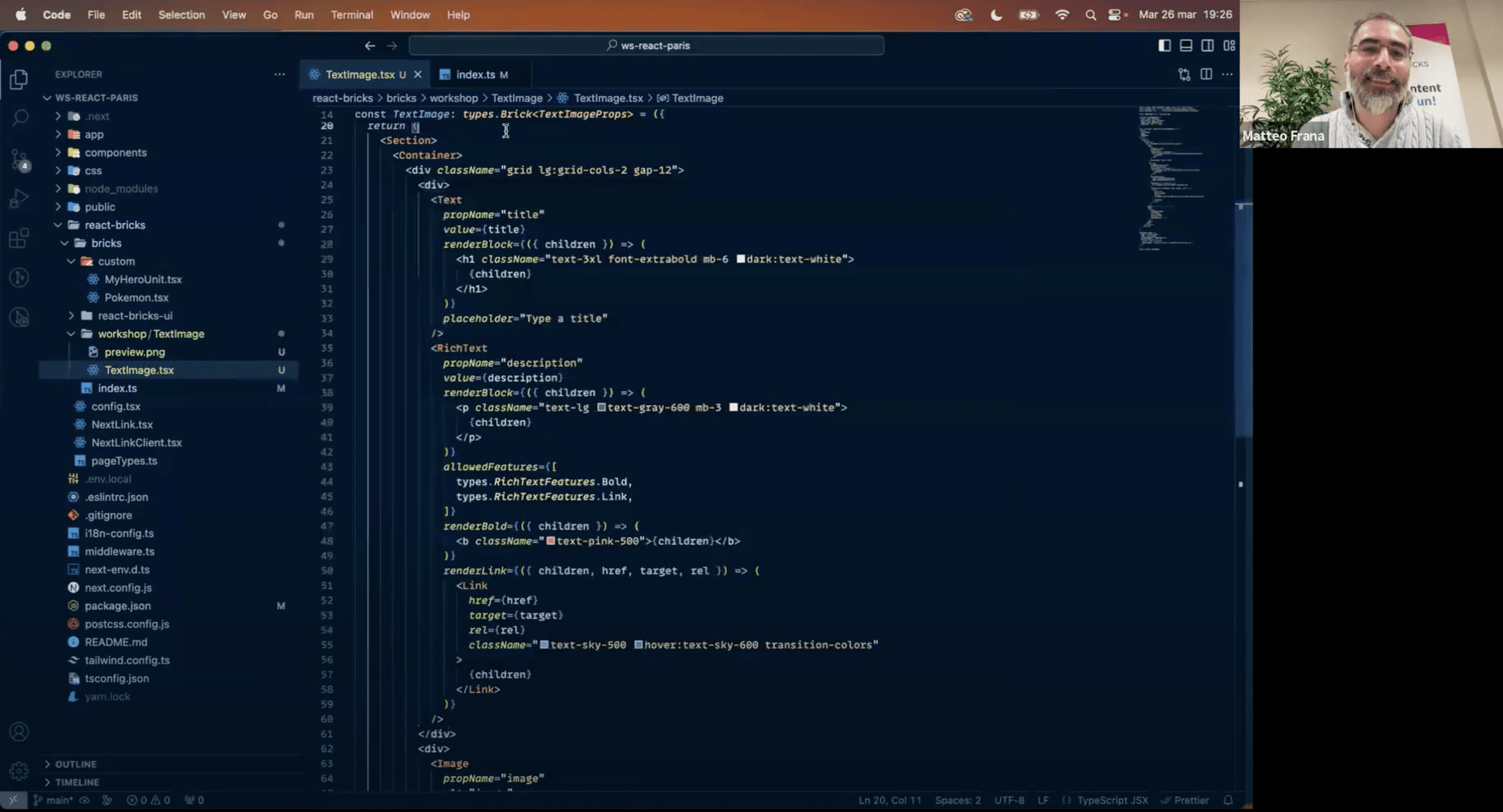This screenshot has width=1503, height=812.
Task: Collapse the custom folder
Action: tap(116, 261)
